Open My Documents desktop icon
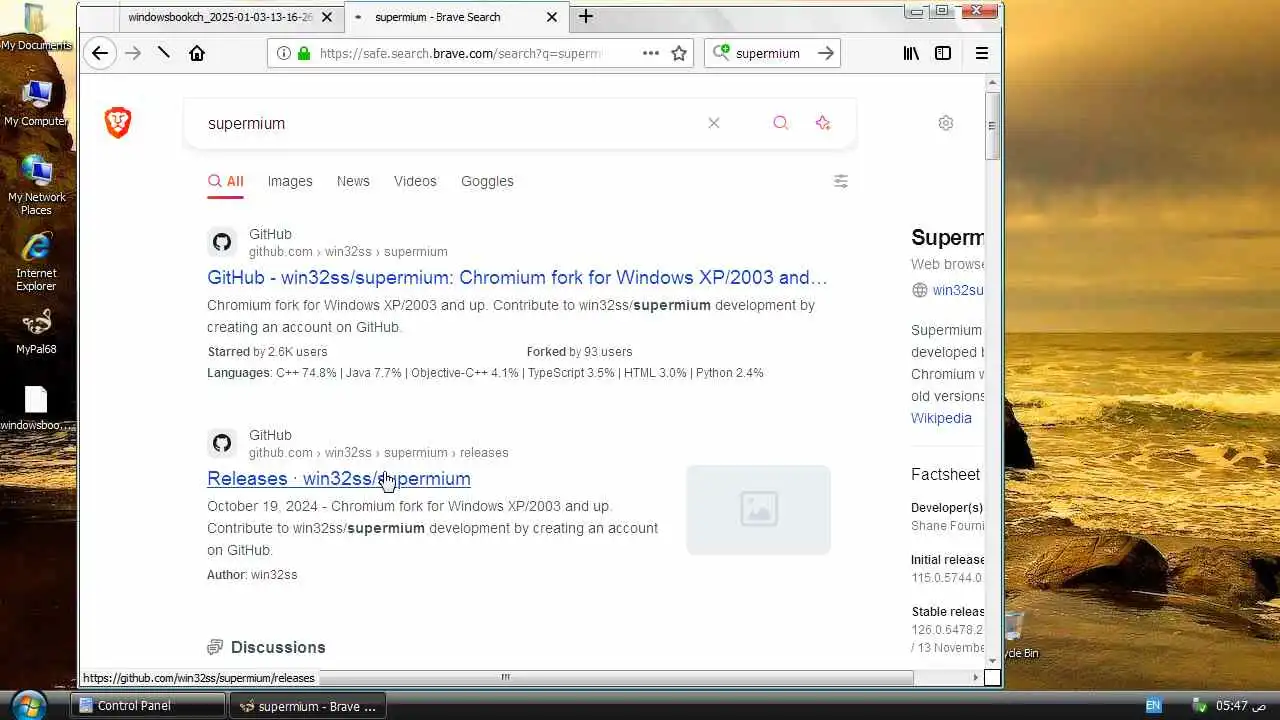The height and width of the screenshot is (720, 1280). (36, 28)
